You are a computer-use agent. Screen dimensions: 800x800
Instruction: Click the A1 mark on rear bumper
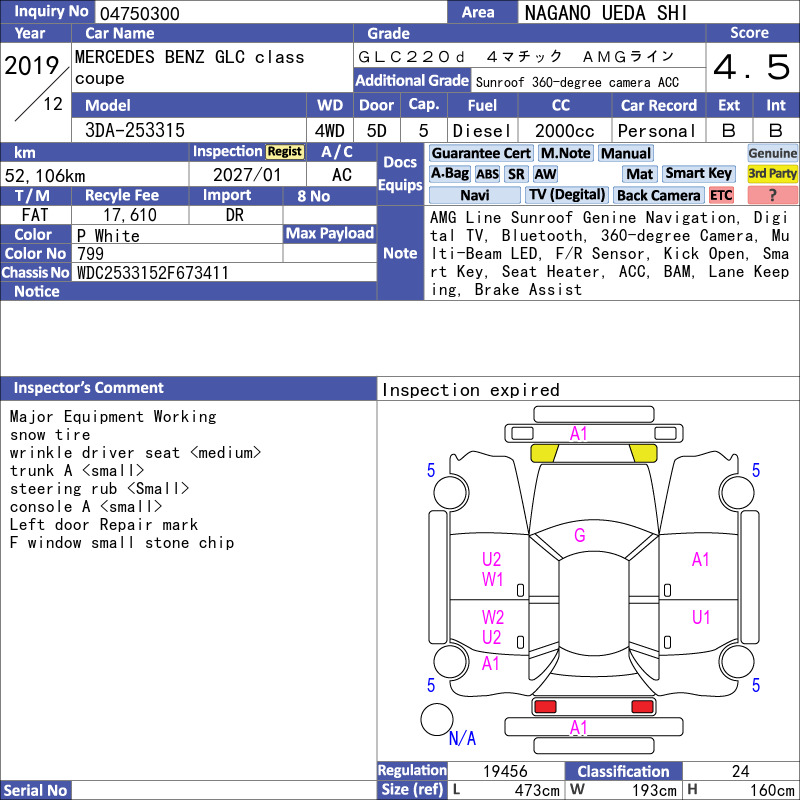(x=579, y=728)
